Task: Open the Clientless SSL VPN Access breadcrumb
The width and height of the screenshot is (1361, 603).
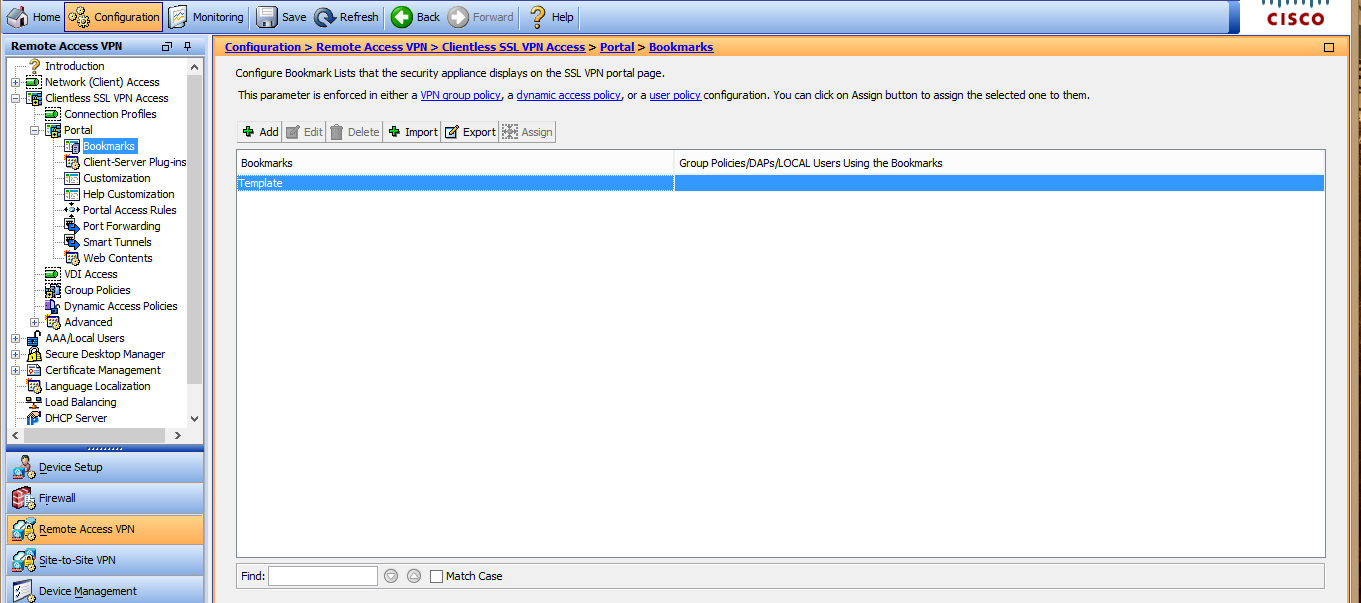Action: 514,47
